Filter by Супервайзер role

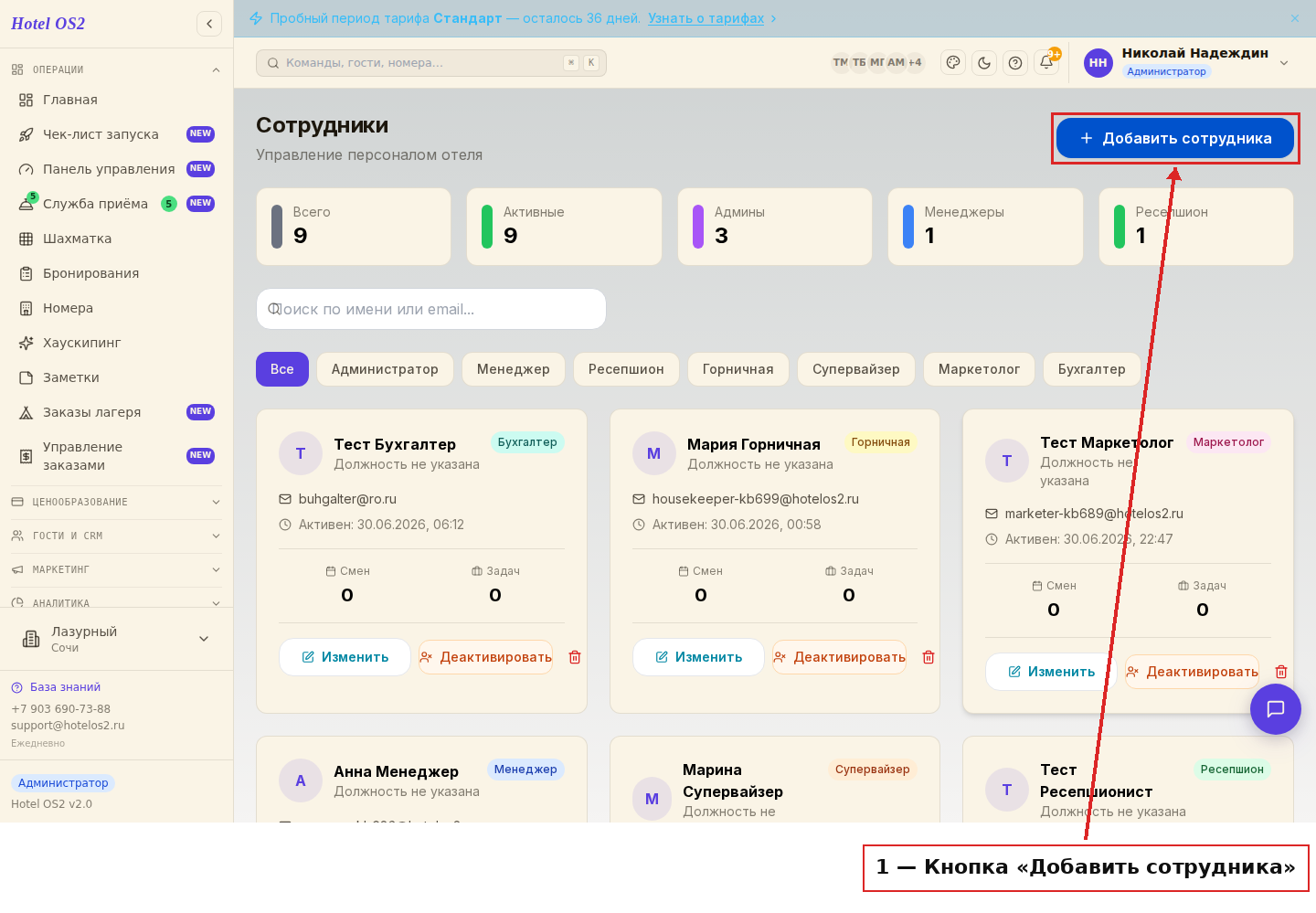click(856, 369)
